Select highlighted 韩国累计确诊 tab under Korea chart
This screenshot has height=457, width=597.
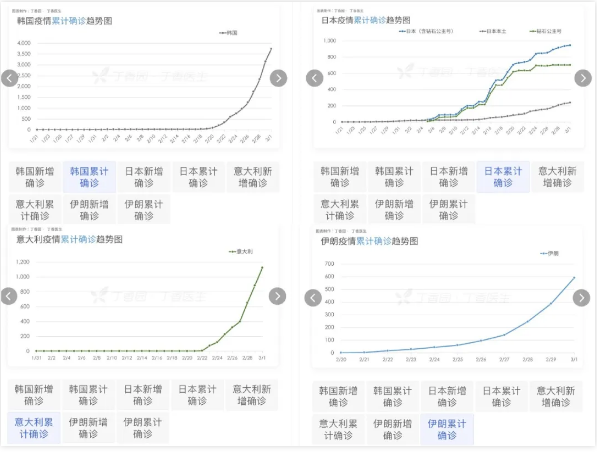[89, 177]
